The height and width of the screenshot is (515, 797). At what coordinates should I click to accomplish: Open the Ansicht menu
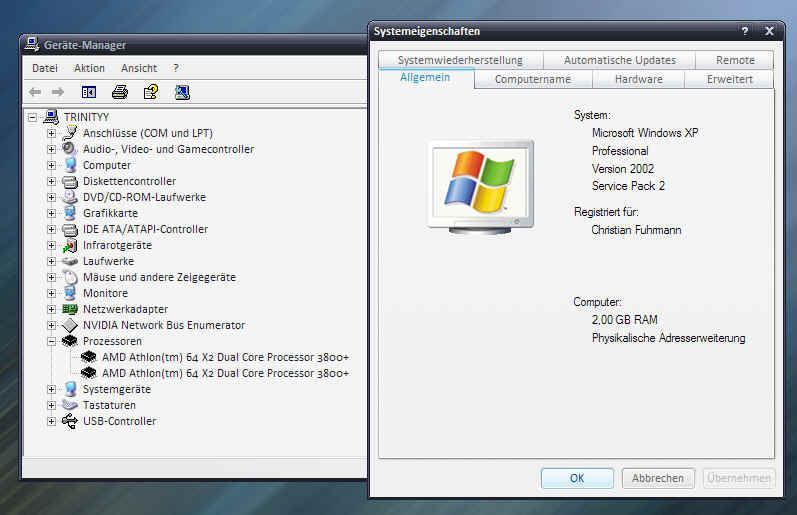(x=139, y=68)
